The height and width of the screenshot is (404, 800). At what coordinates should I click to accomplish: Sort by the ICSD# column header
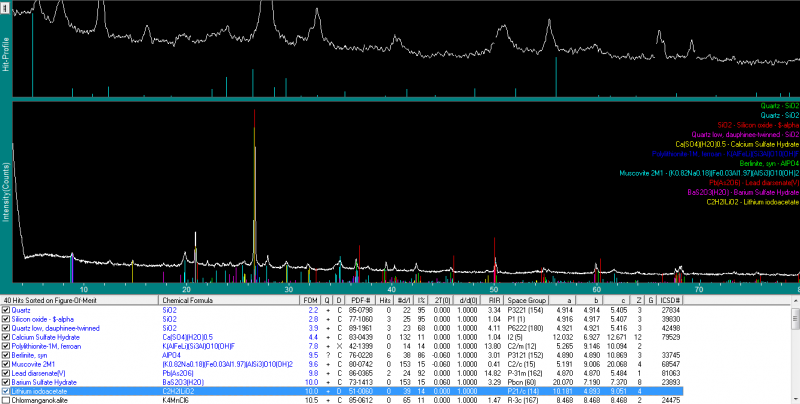pyautogui.click(x=670, y=300)
